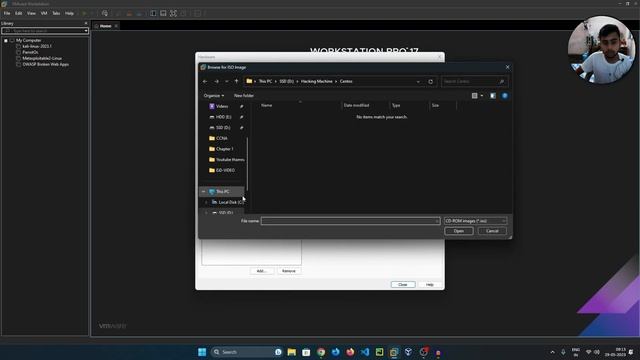Viewport: 640px width, 360px height.
Task: Open Firefox from taskbar
Action: 350,352
